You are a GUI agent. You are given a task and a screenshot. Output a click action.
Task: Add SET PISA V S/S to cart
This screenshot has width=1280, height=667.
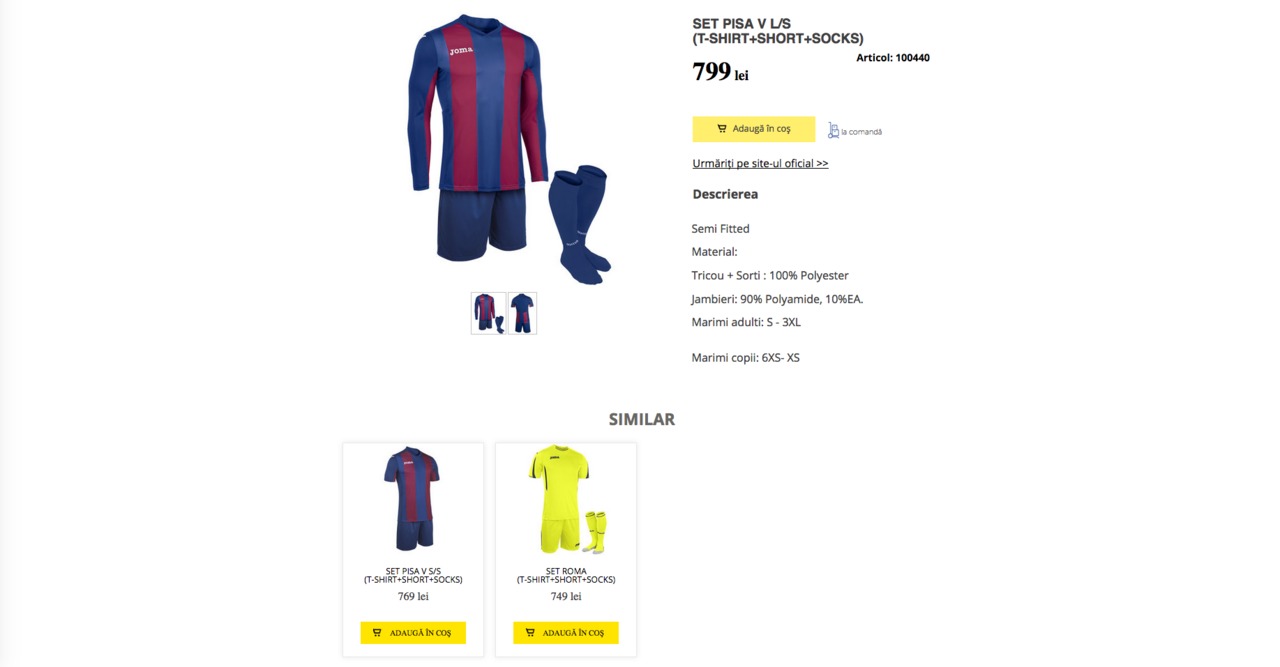413,633
